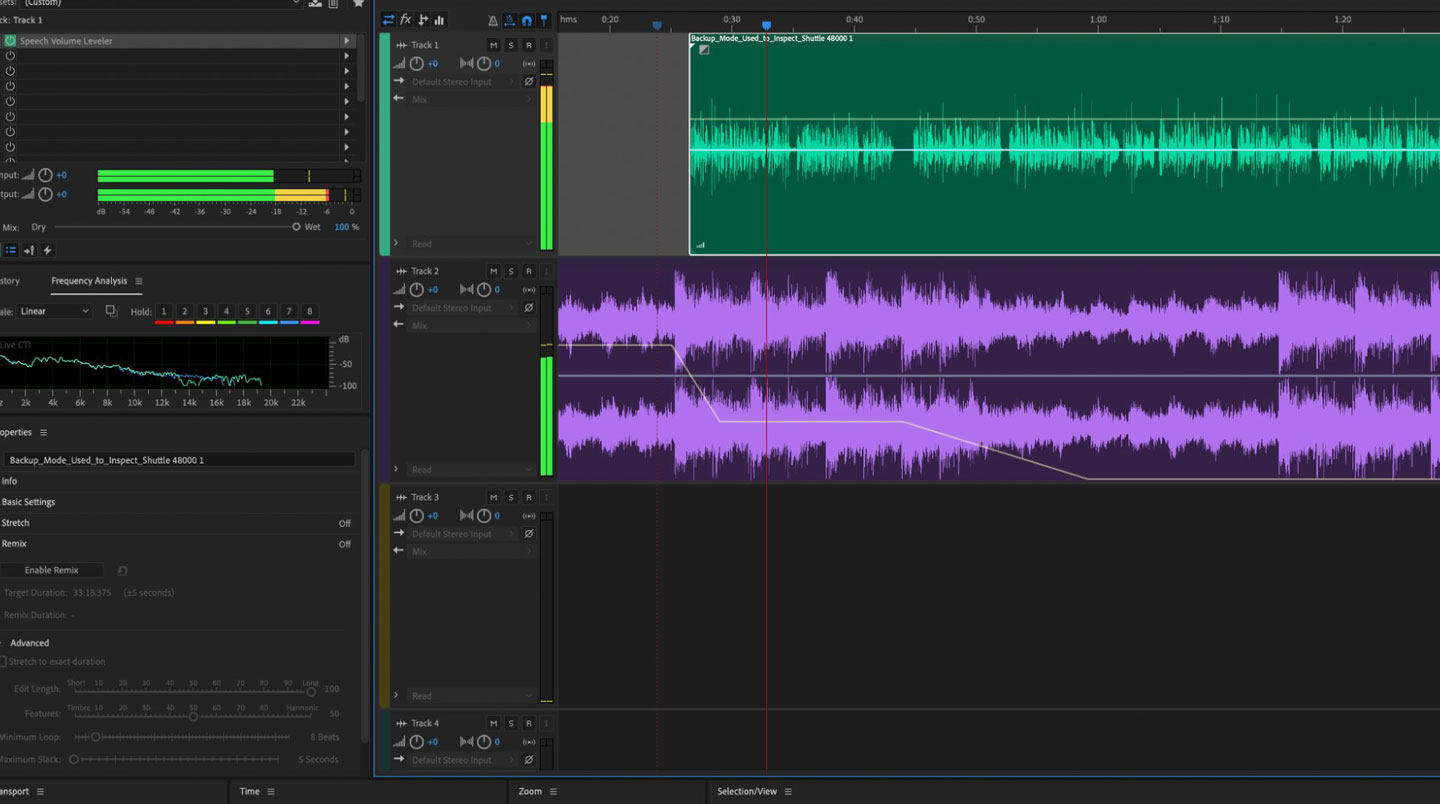Click the Dry/Wet mix slider handle
1440x804 pixels.
click(296, 227)
